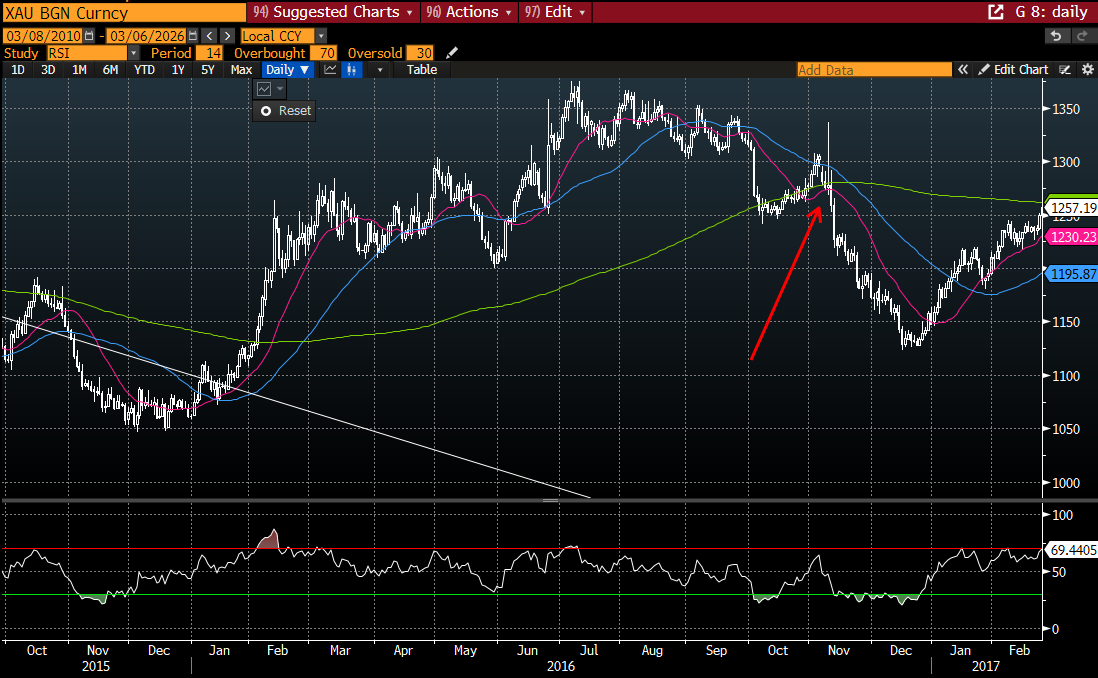The height and width of the screenshot is (678, 1098).
Task: Collapse panel with double left chevron
Action: click(x=964, y=70)
